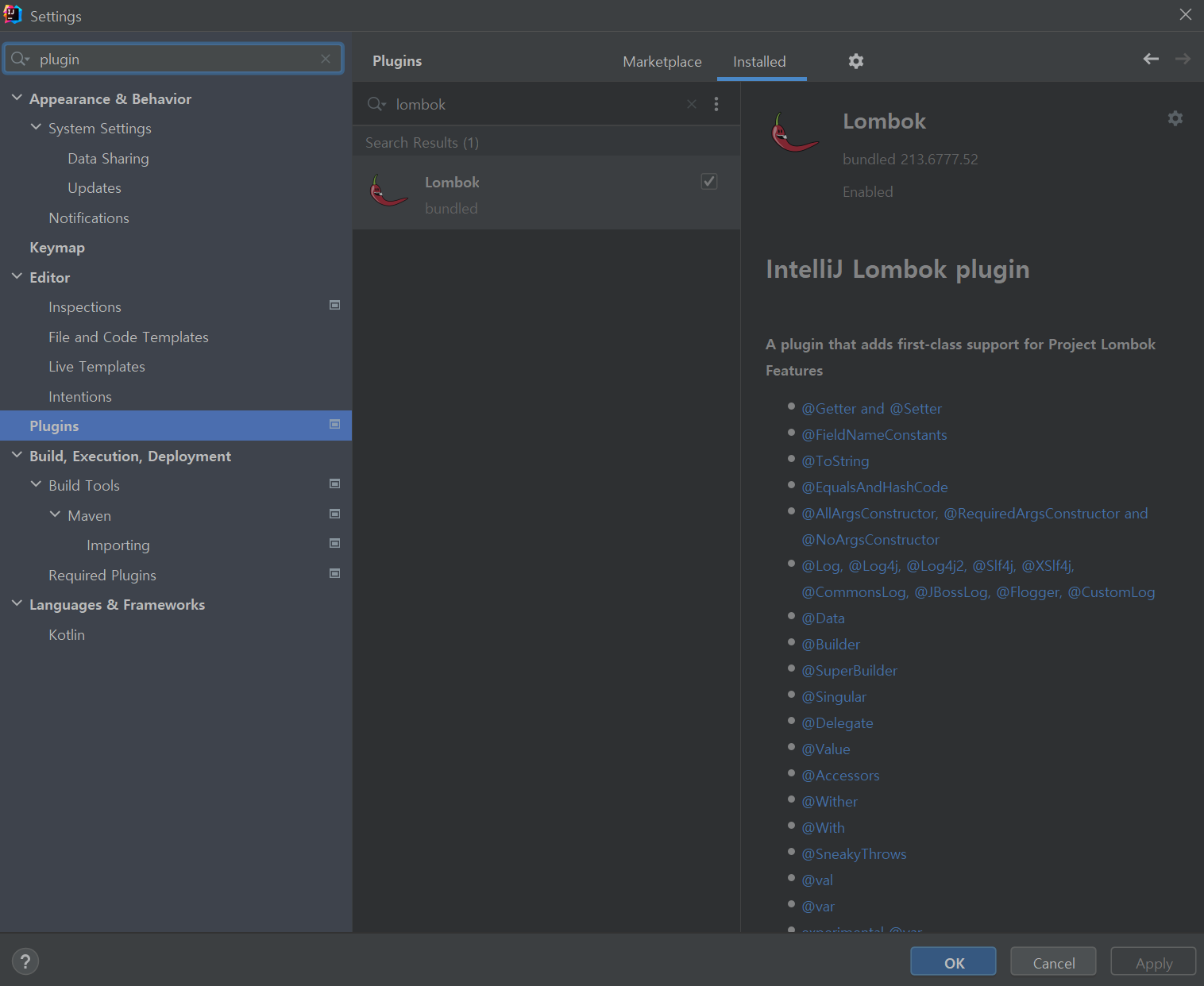Open the @Delegate link

coord(837,723)
